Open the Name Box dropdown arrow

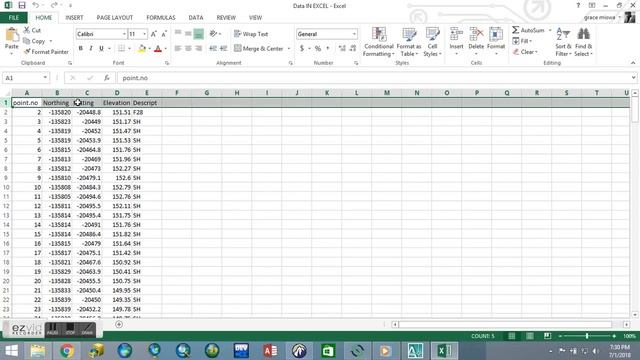45,78
